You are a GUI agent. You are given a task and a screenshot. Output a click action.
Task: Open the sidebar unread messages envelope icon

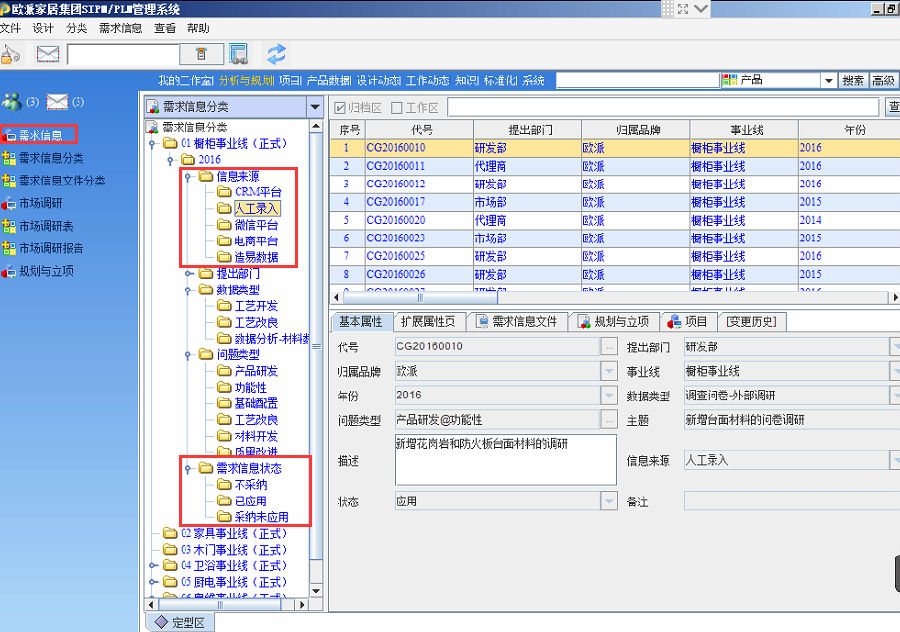coord(57,102)
